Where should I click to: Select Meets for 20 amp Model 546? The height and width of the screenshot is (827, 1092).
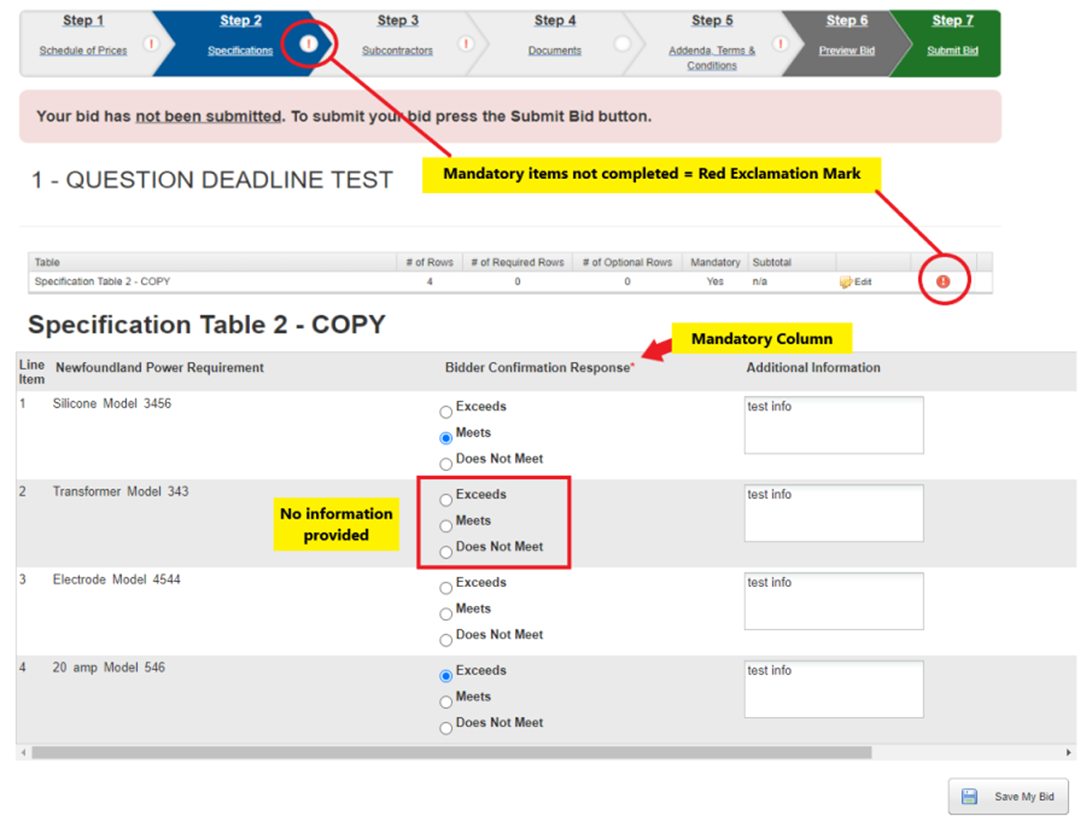tap(446, 702)
